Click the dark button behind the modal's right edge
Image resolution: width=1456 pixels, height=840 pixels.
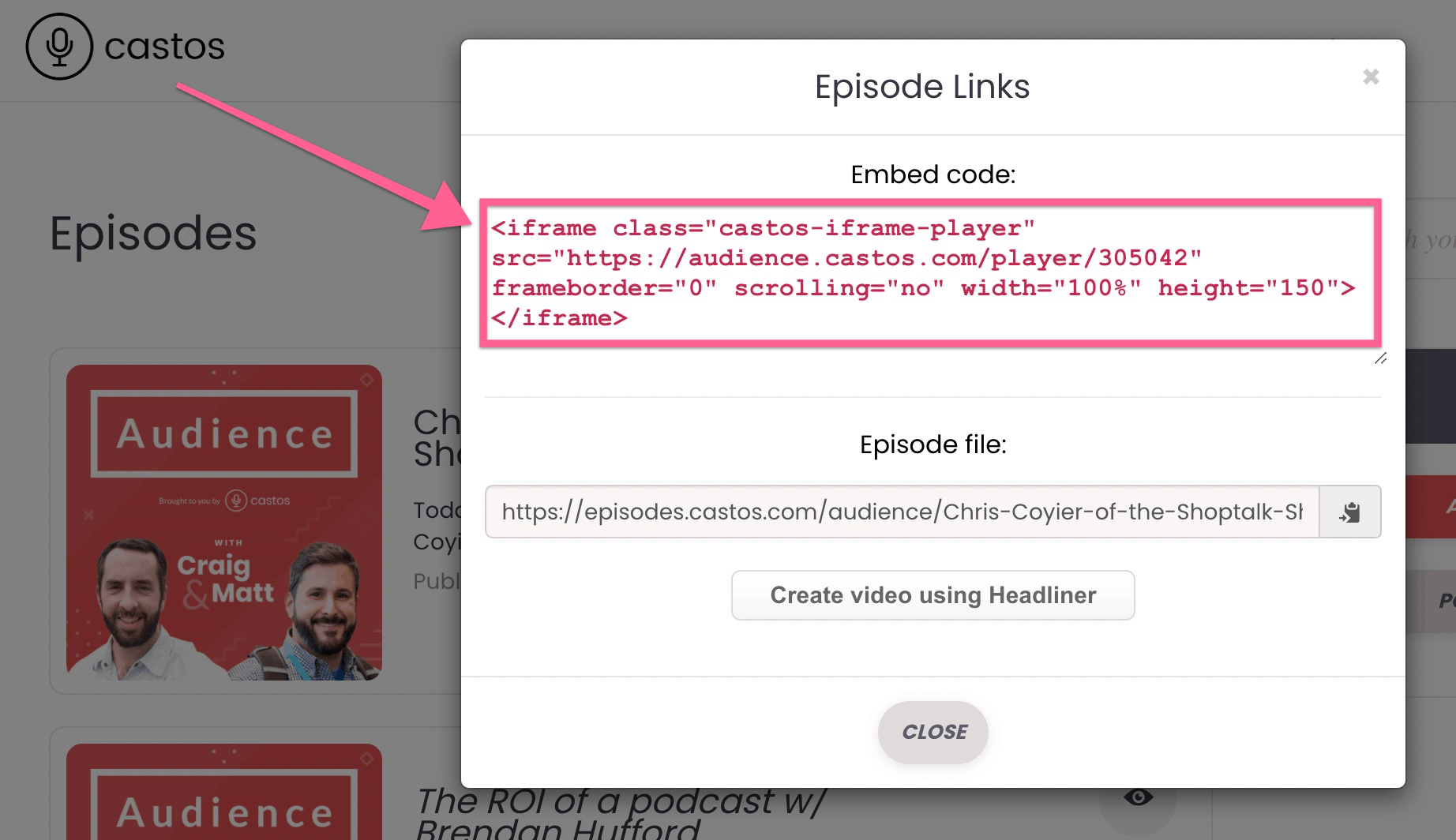pos(1431,396)
